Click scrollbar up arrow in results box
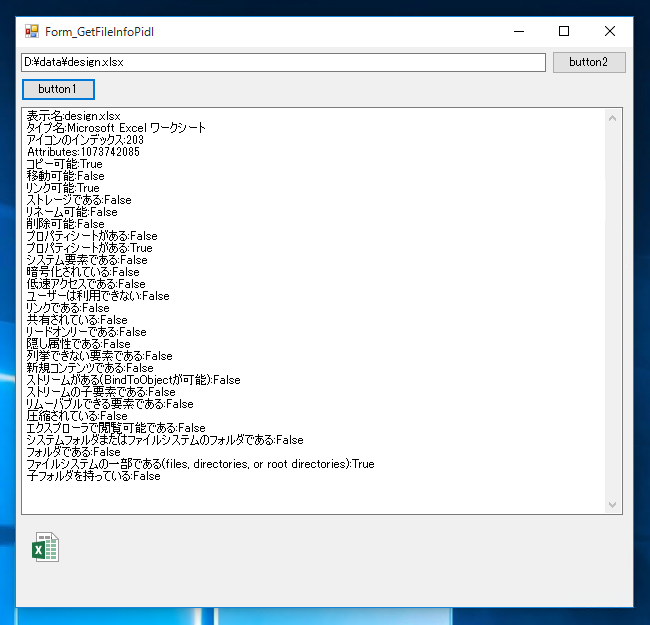Viewport: 650px width, 625px height. (612, 119)
